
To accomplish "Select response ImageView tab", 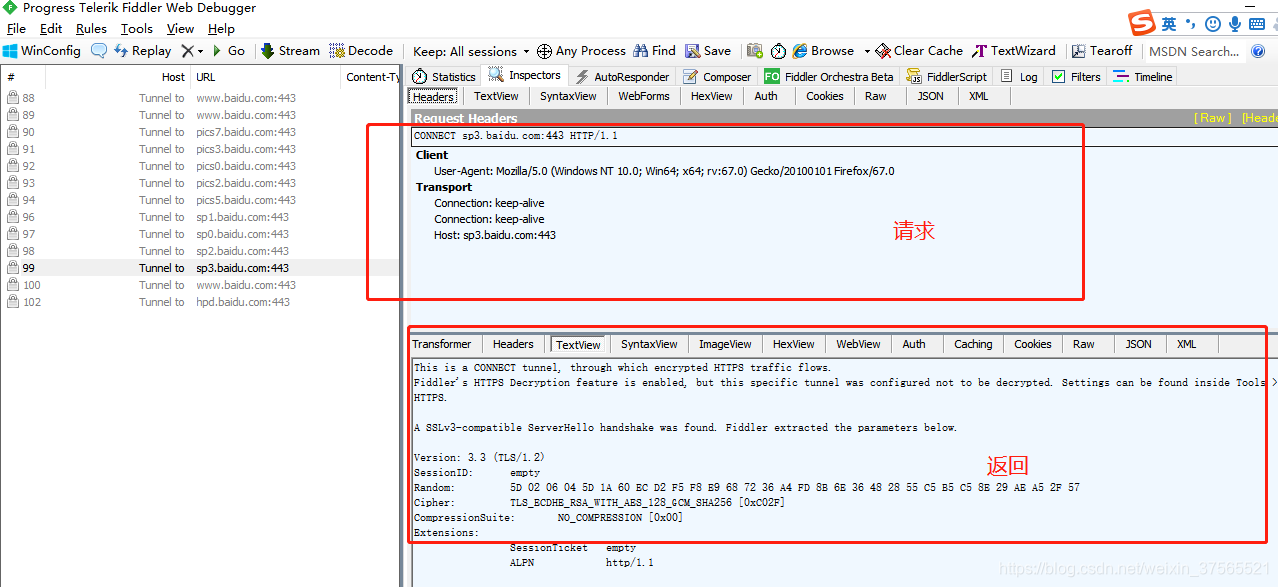I will [x=725, y=344].
